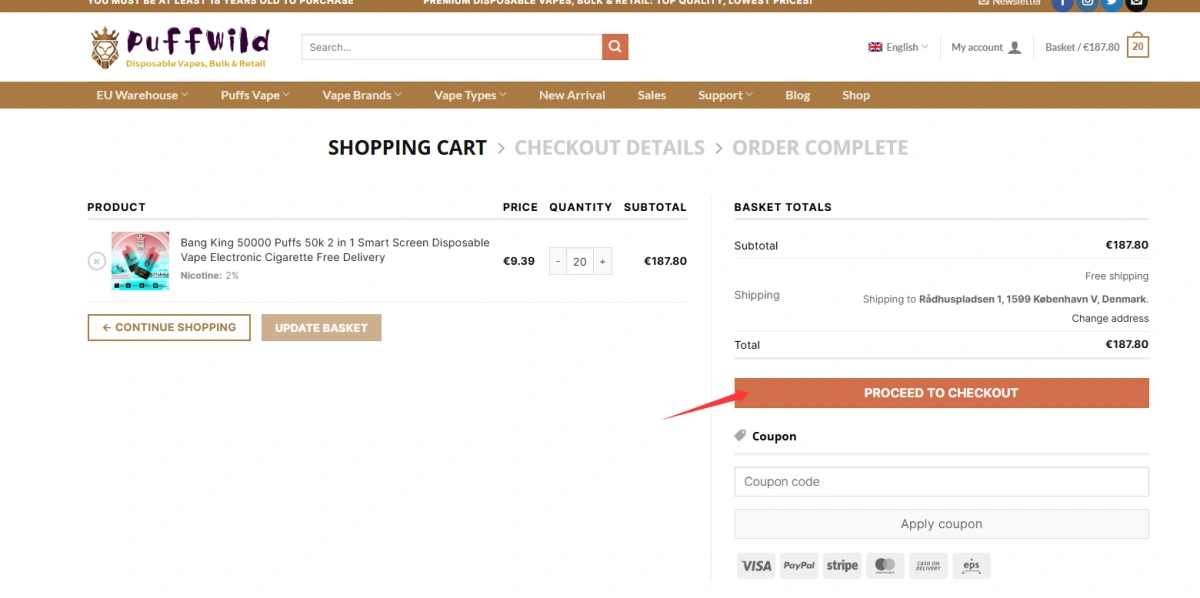Click the Coupon tag icon
The width and height of the screenshot is (1200, 598).
pos(741,436)
